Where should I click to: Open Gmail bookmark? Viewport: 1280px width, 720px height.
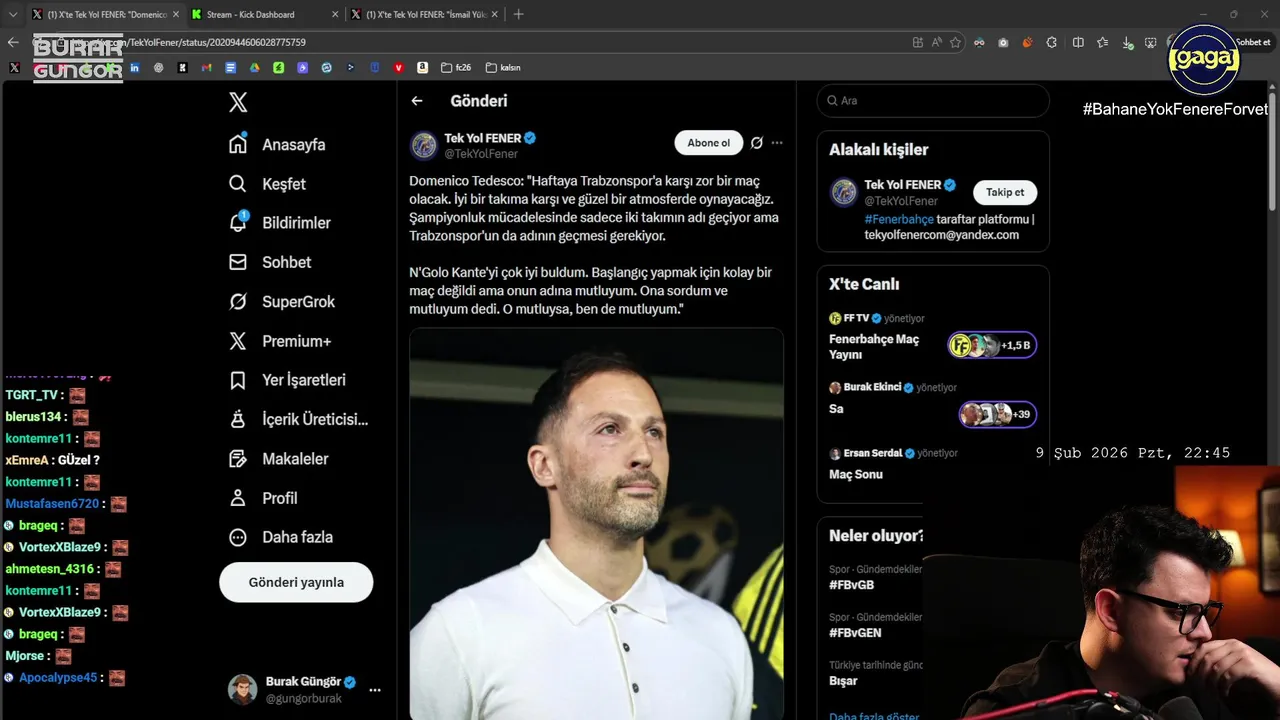[206, 67]
